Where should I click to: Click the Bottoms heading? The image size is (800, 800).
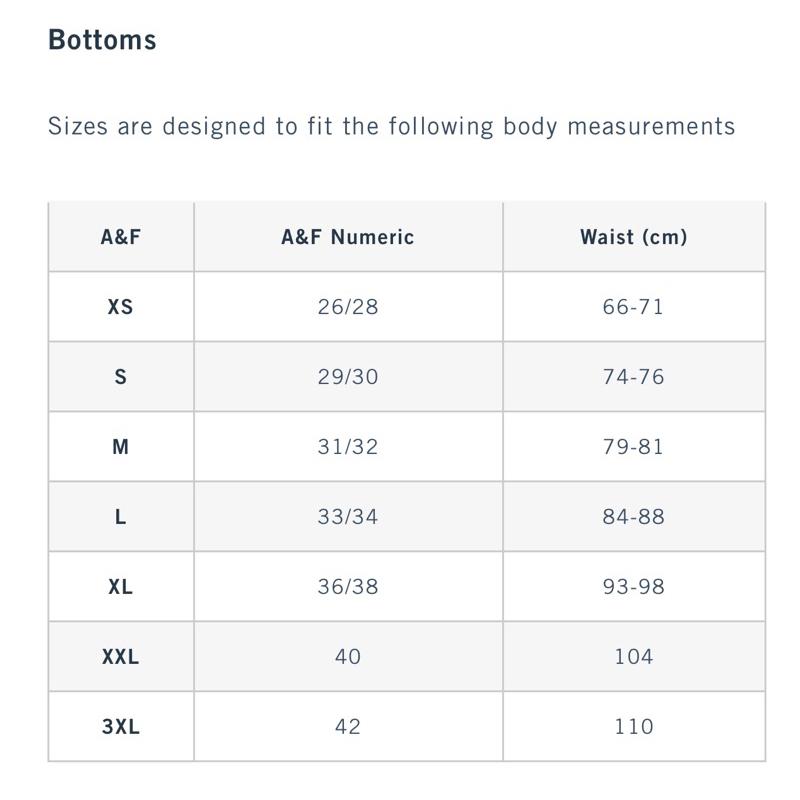(103, 40)
